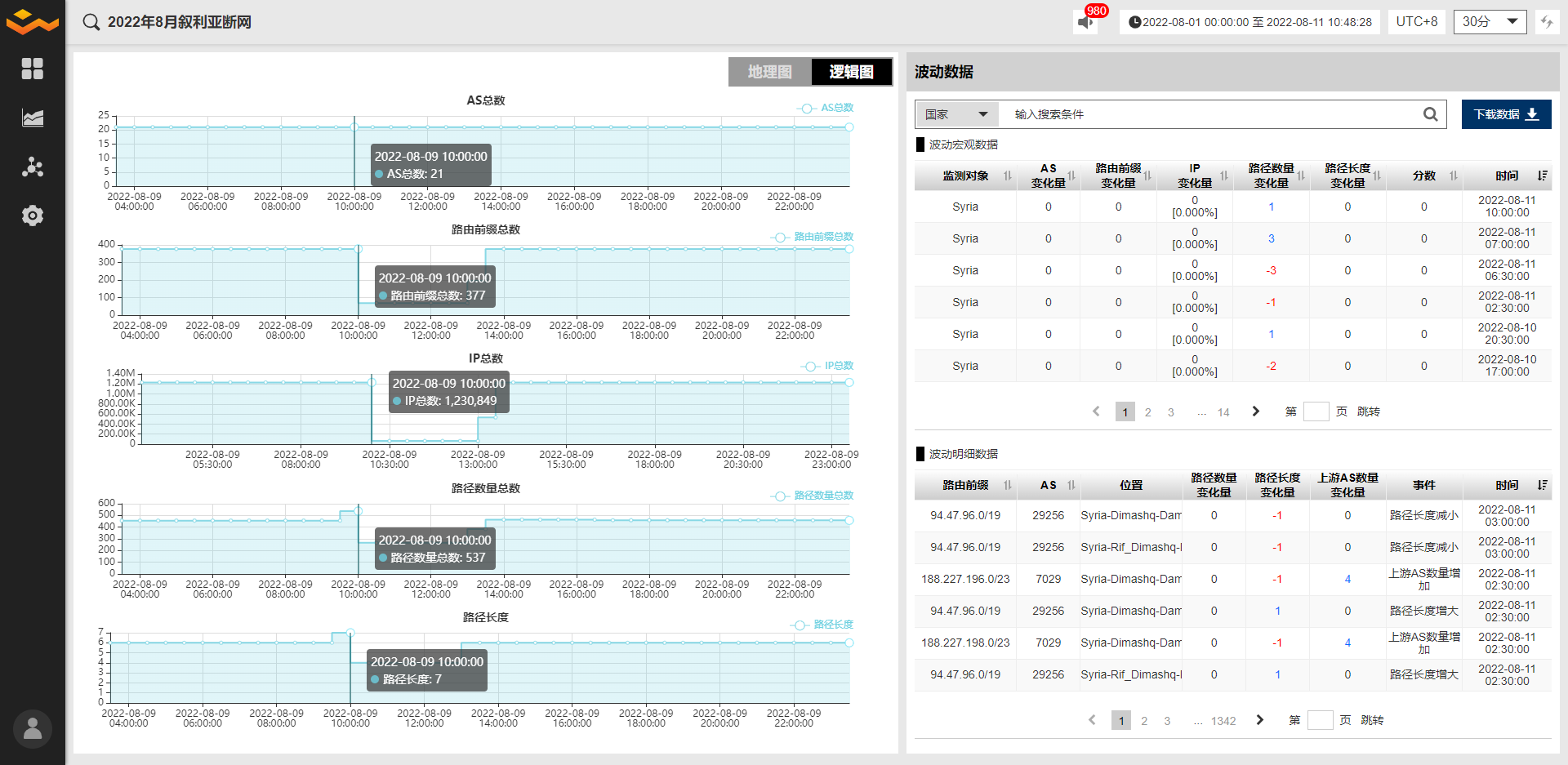Switch to the 地理图 tab
Screen dimensions: 1568x765
[769, 72]
